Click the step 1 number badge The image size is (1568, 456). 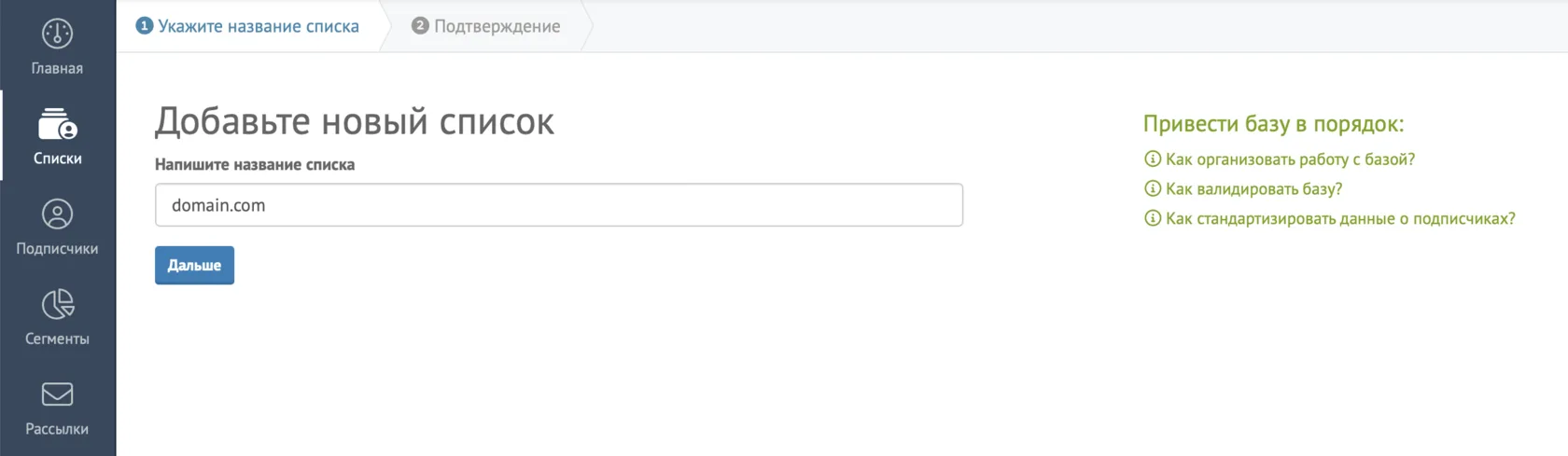[144, 26]
